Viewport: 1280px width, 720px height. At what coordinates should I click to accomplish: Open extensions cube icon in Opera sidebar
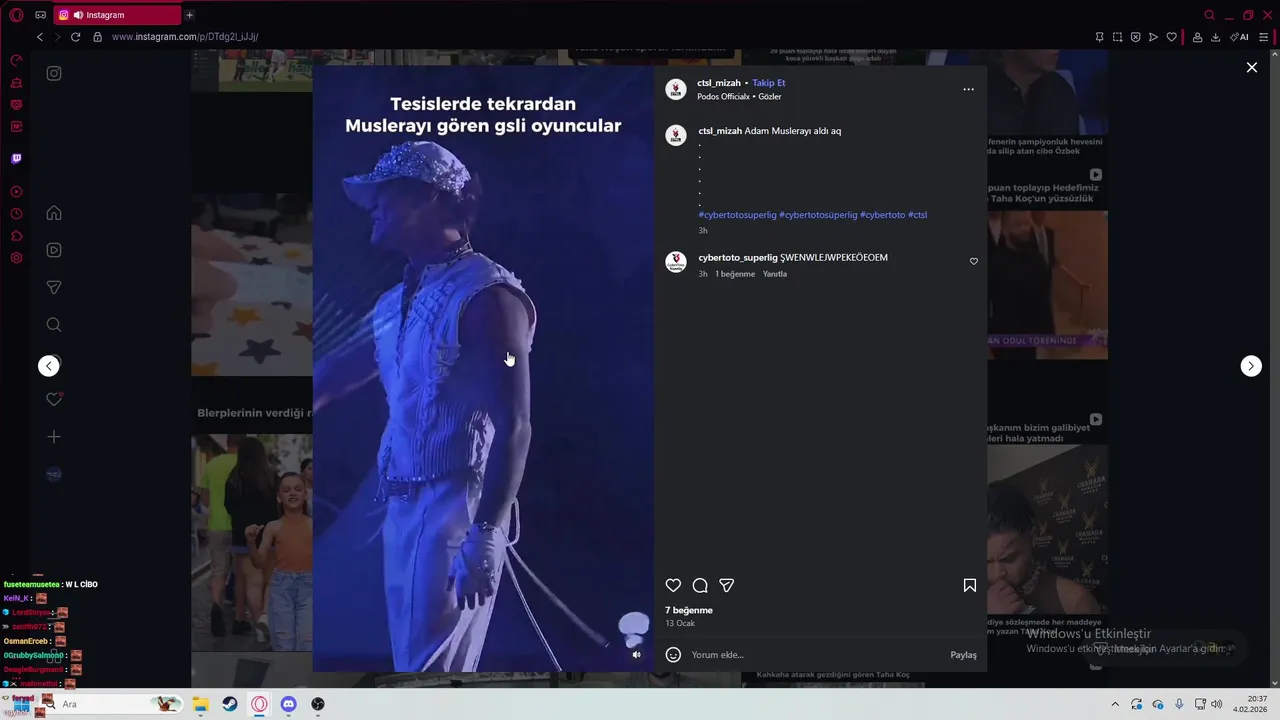click(x=16, y=236)
